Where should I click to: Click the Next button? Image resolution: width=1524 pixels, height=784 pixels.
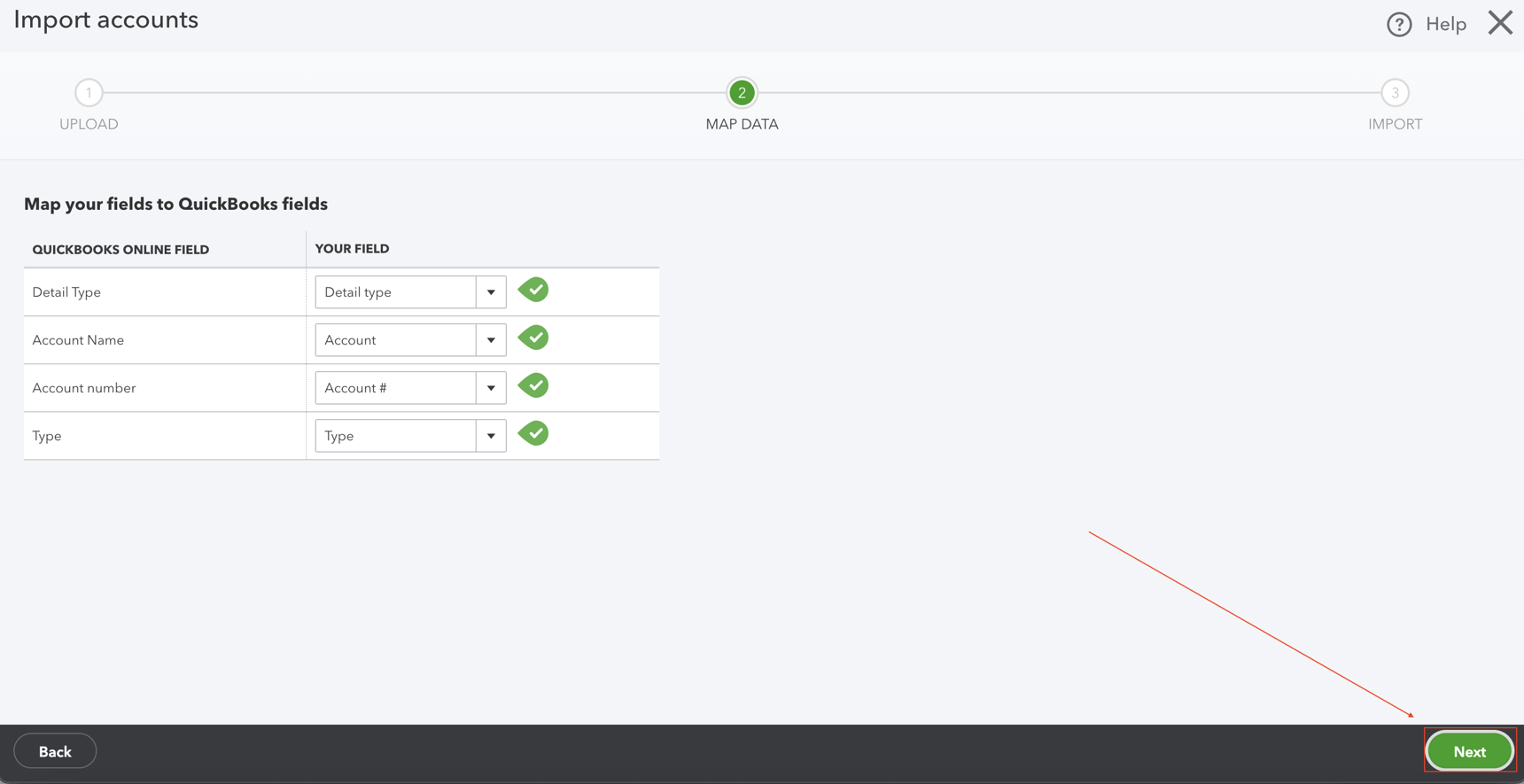point(1469,751)
